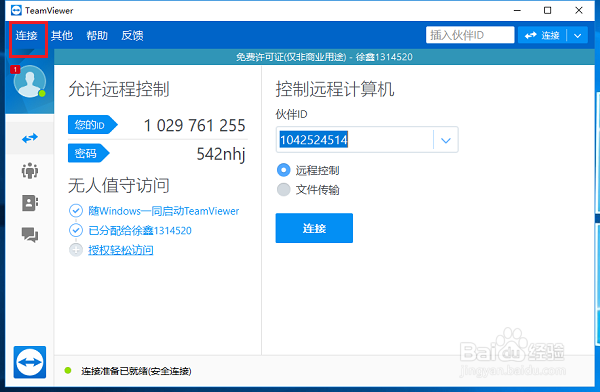600x392 pixels.
Task: Click the 您的ID label tag
Action: pyautogui.click(x=93, y=125)
